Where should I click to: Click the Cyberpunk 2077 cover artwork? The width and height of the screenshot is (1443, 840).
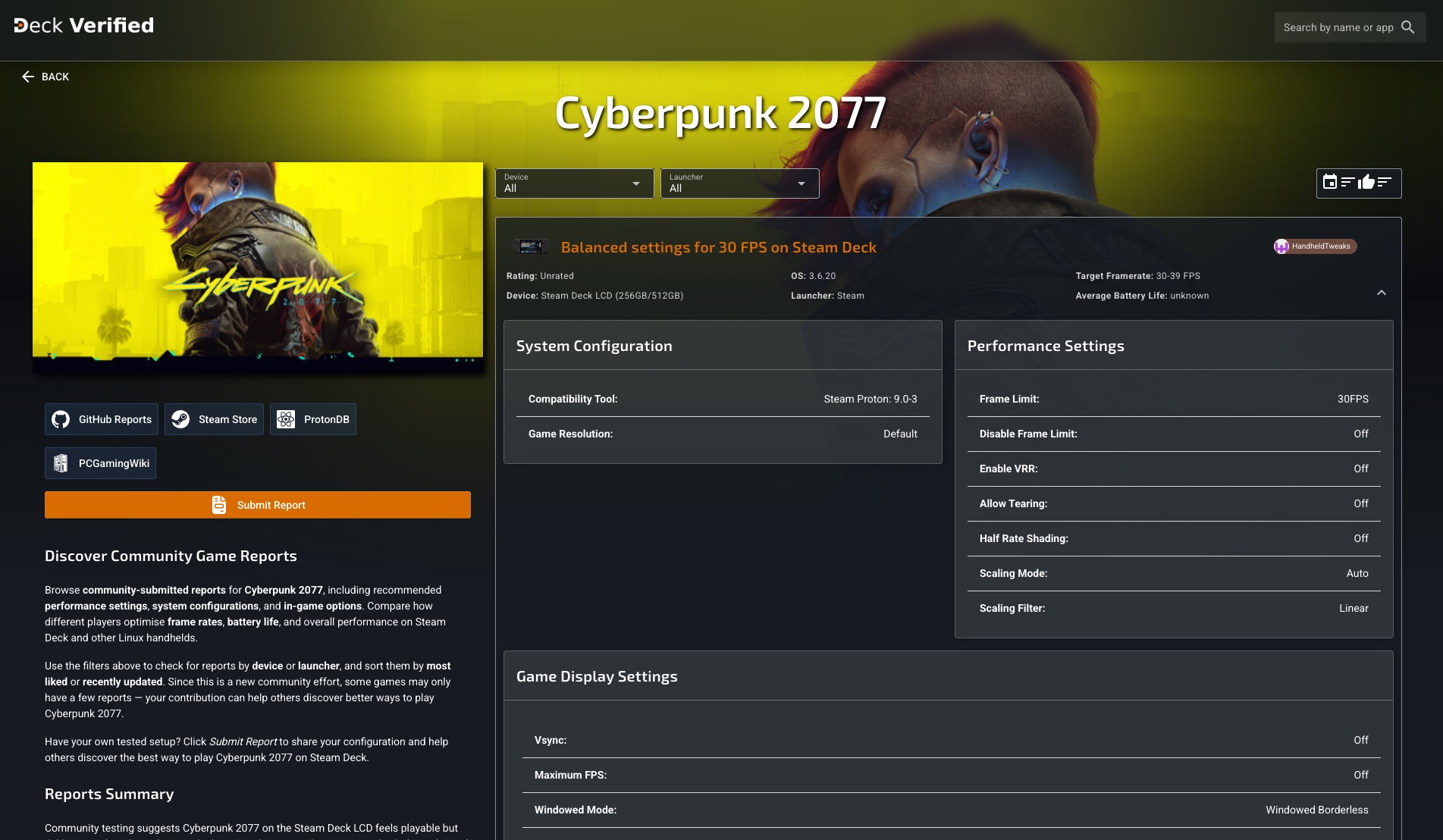[258, 268]
